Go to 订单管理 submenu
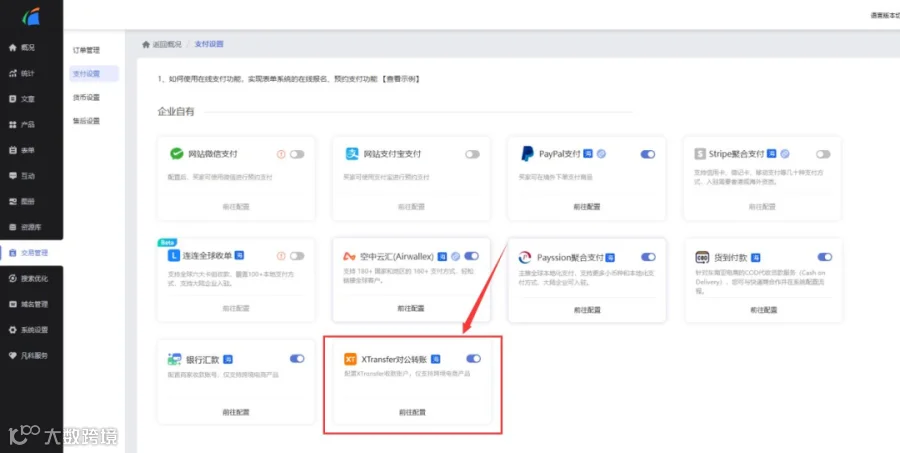The width and height of the screenshot is (900, 453). click(86, 51)
